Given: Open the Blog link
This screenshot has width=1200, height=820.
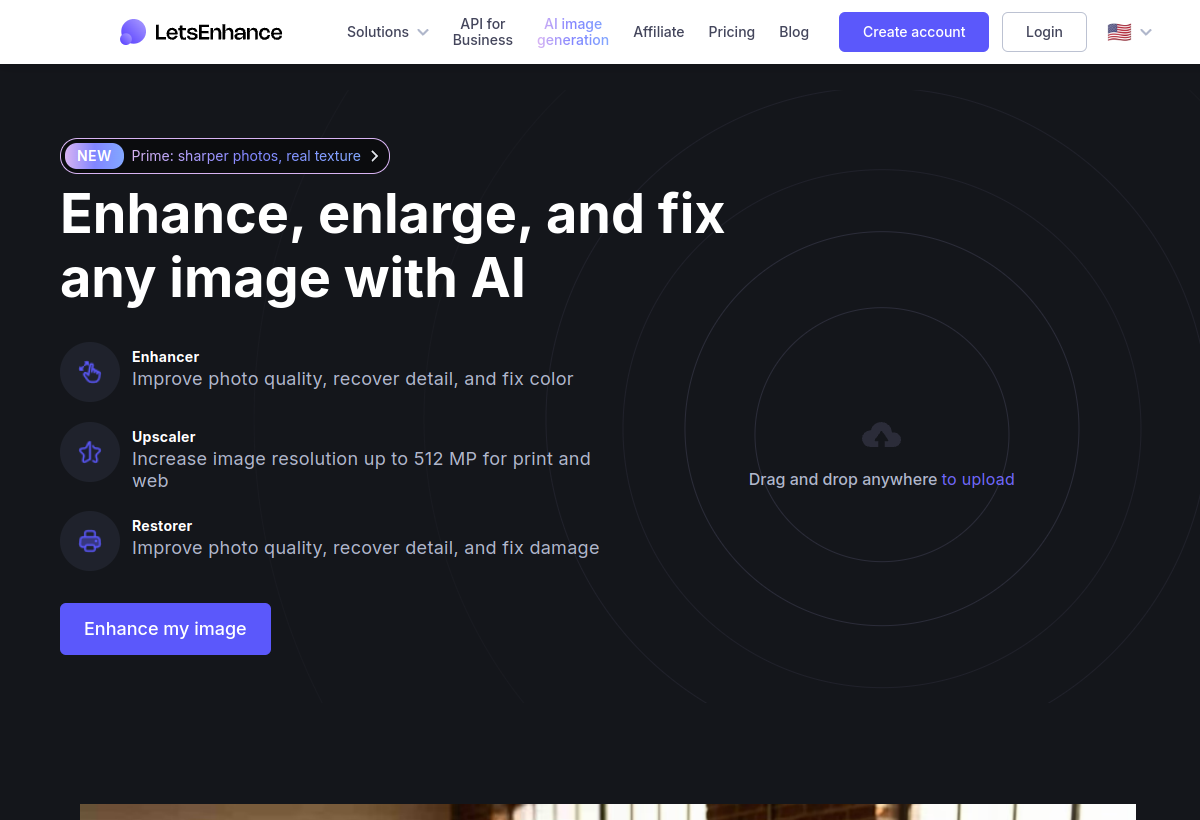Looking at the screenshot, I should click(794, 32).
